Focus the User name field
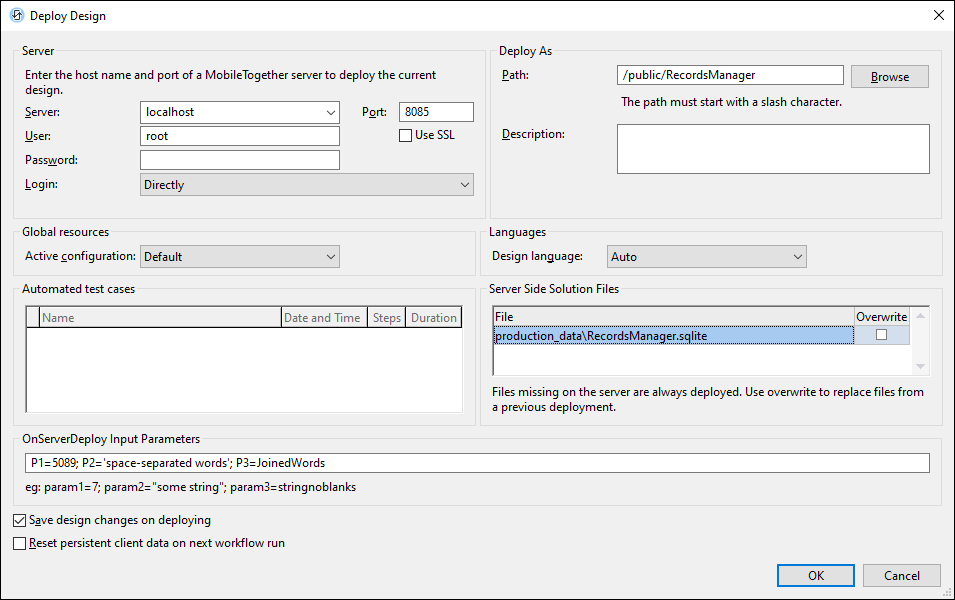Image resolution: width=955 pixels, height=600 pixels. click(x=240, y=136)
